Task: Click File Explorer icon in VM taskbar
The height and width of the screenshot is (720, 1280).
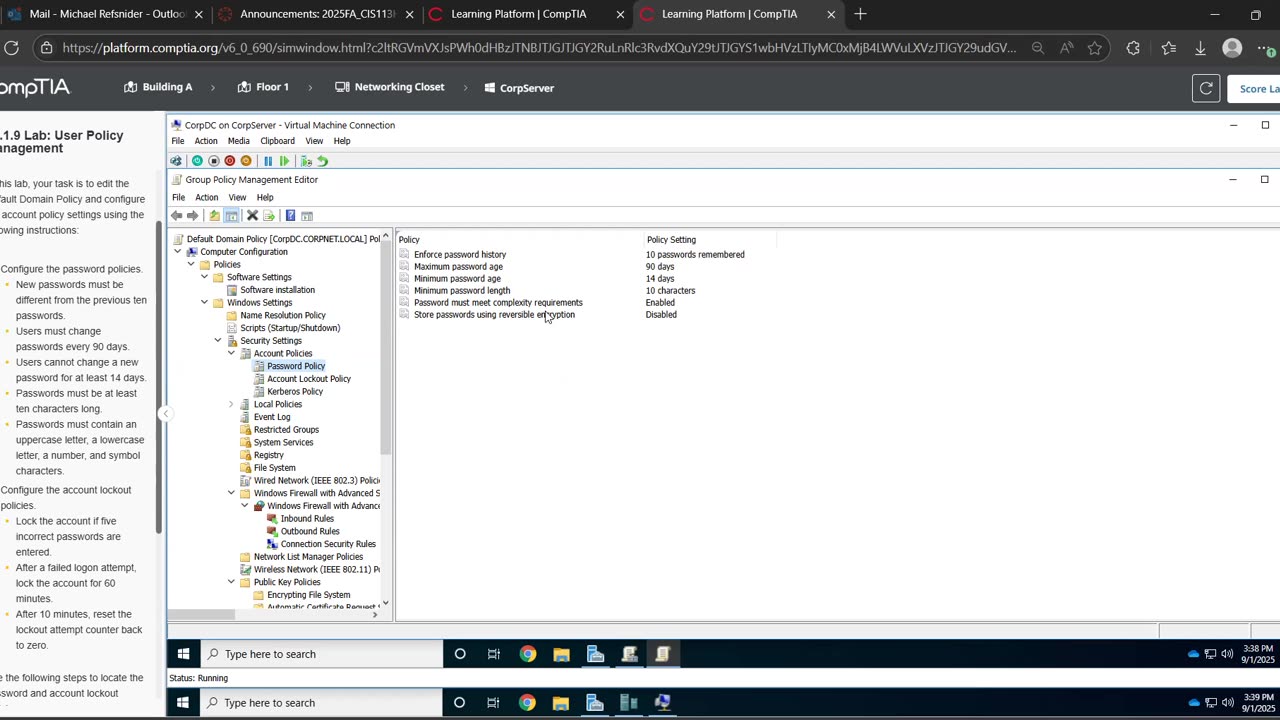Action: [x=561, y=654]
